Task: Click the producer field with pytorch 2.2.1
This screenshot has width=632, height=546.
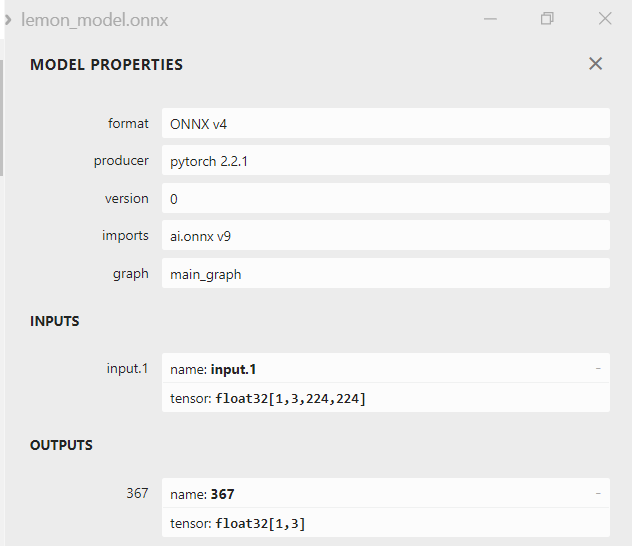Action: click(x=385, y=161)
